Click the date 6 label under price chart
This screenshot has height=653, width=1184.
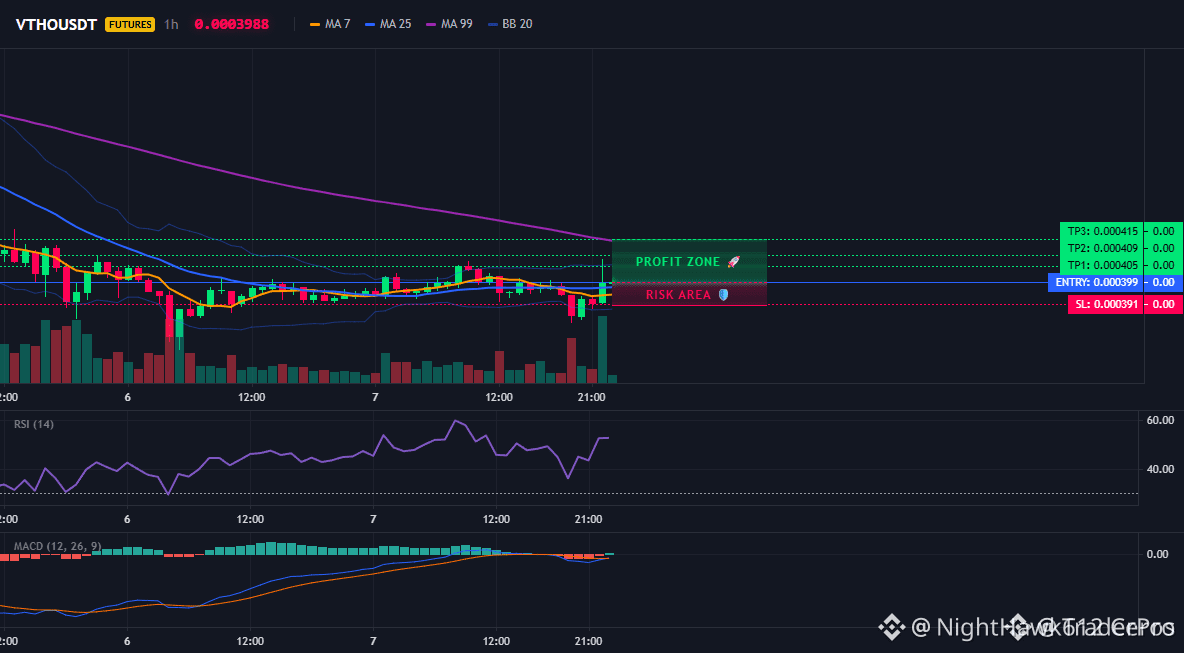[x=128, y=397]
